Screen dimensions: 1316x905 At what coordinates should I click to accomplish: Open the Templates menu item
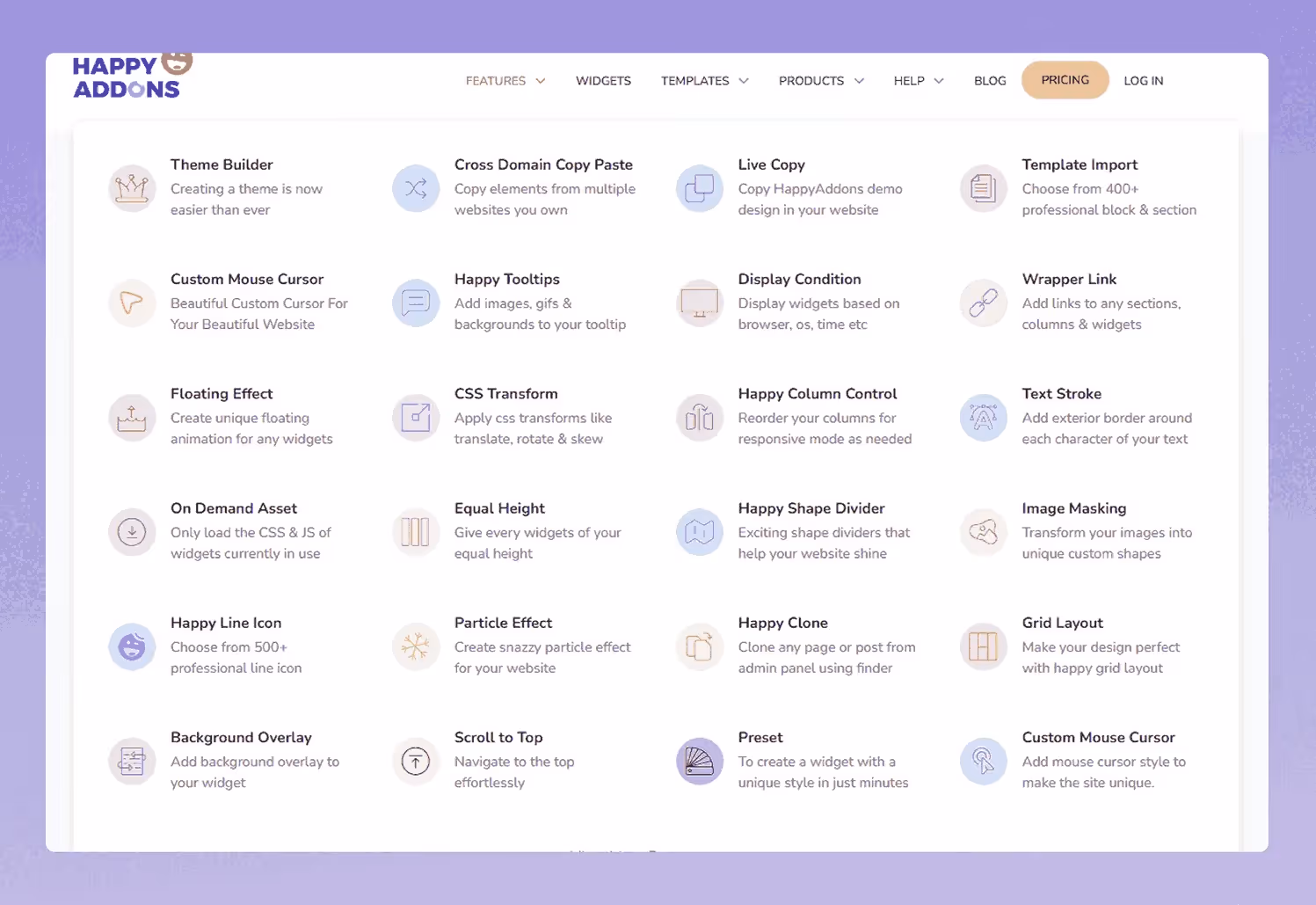(x=694, y=81)
